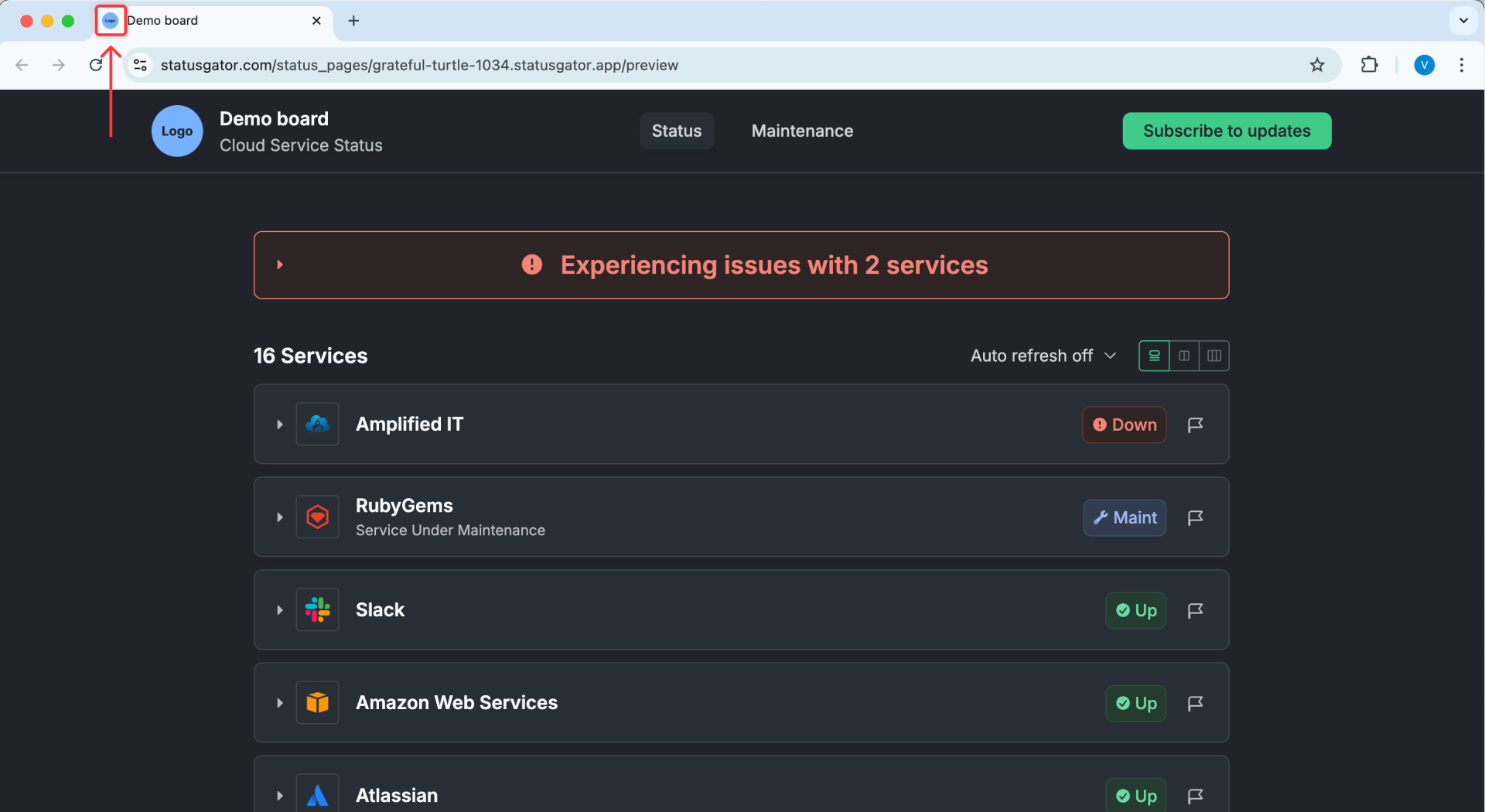Screen dimensions: 1485x812
Task: Open the browser Extensions puzzle icon
Action: tap(1369, 65)
